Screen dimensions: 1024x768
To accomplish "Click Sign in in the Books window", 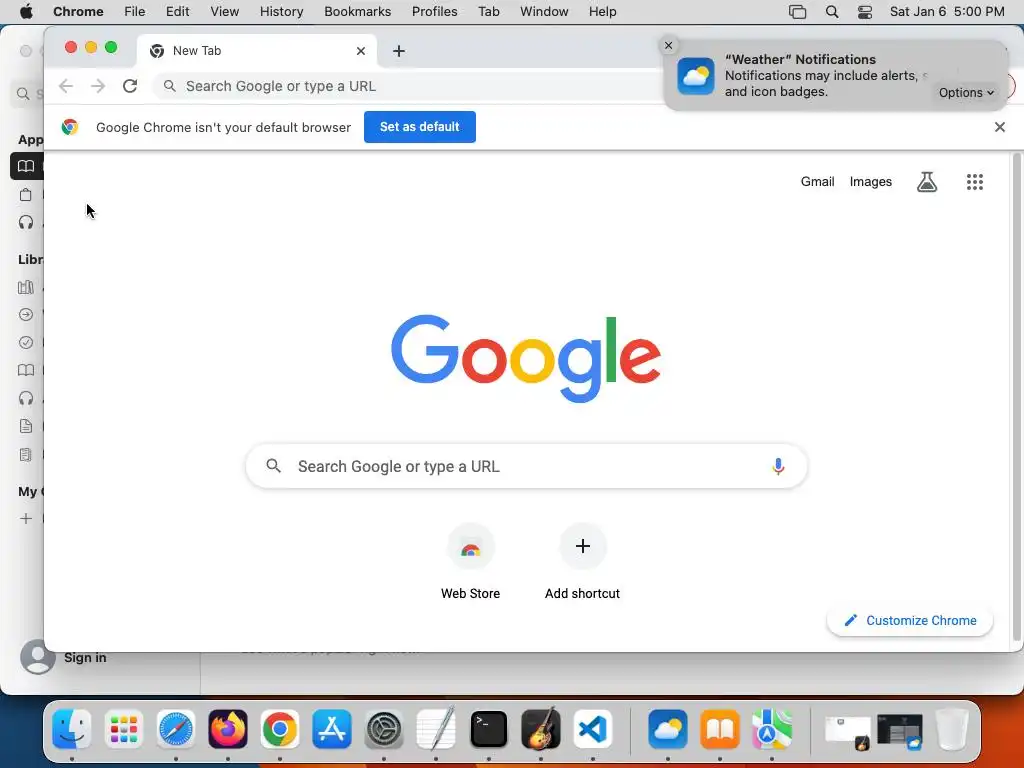I will [x=85, y=658].
